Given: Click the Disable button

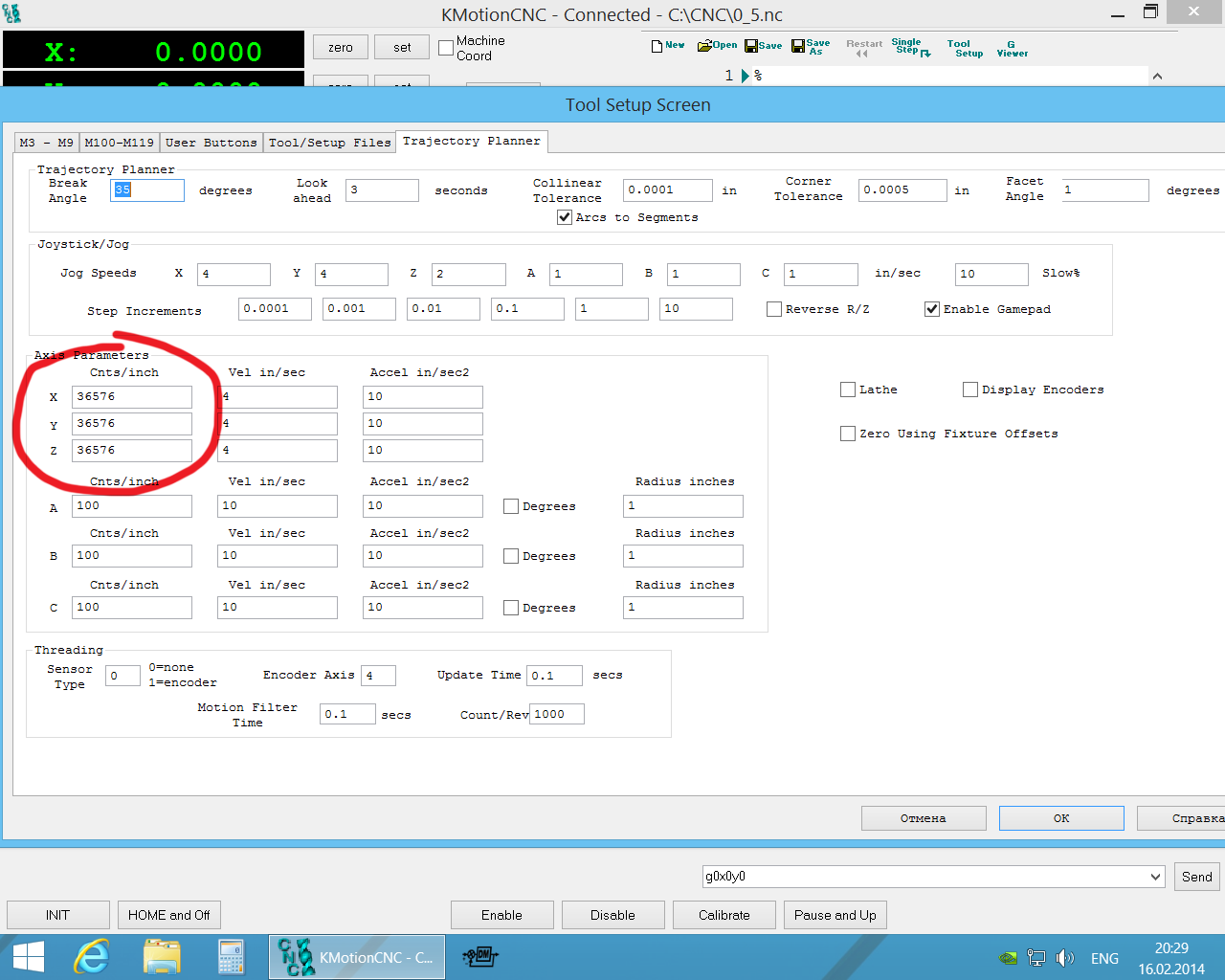Looking at the screenshot, I should pos(613,915).
